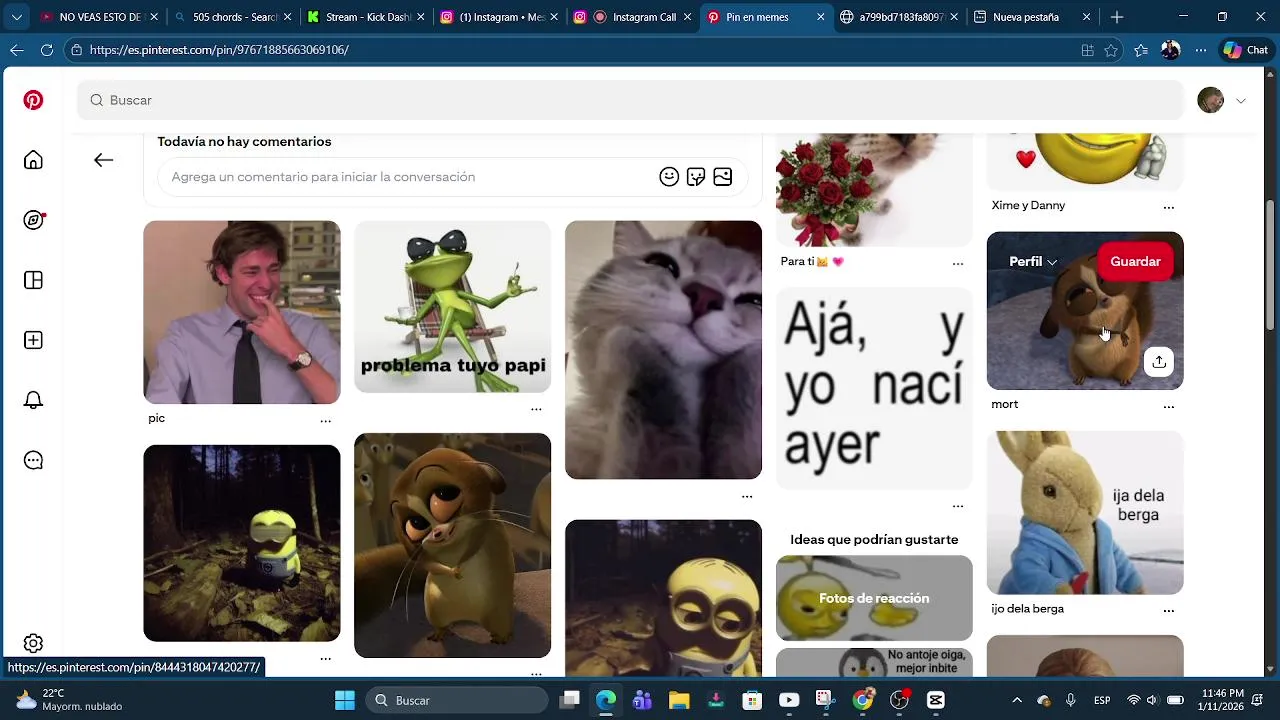Click the page vertical scrollbar

pos(1270,265)
